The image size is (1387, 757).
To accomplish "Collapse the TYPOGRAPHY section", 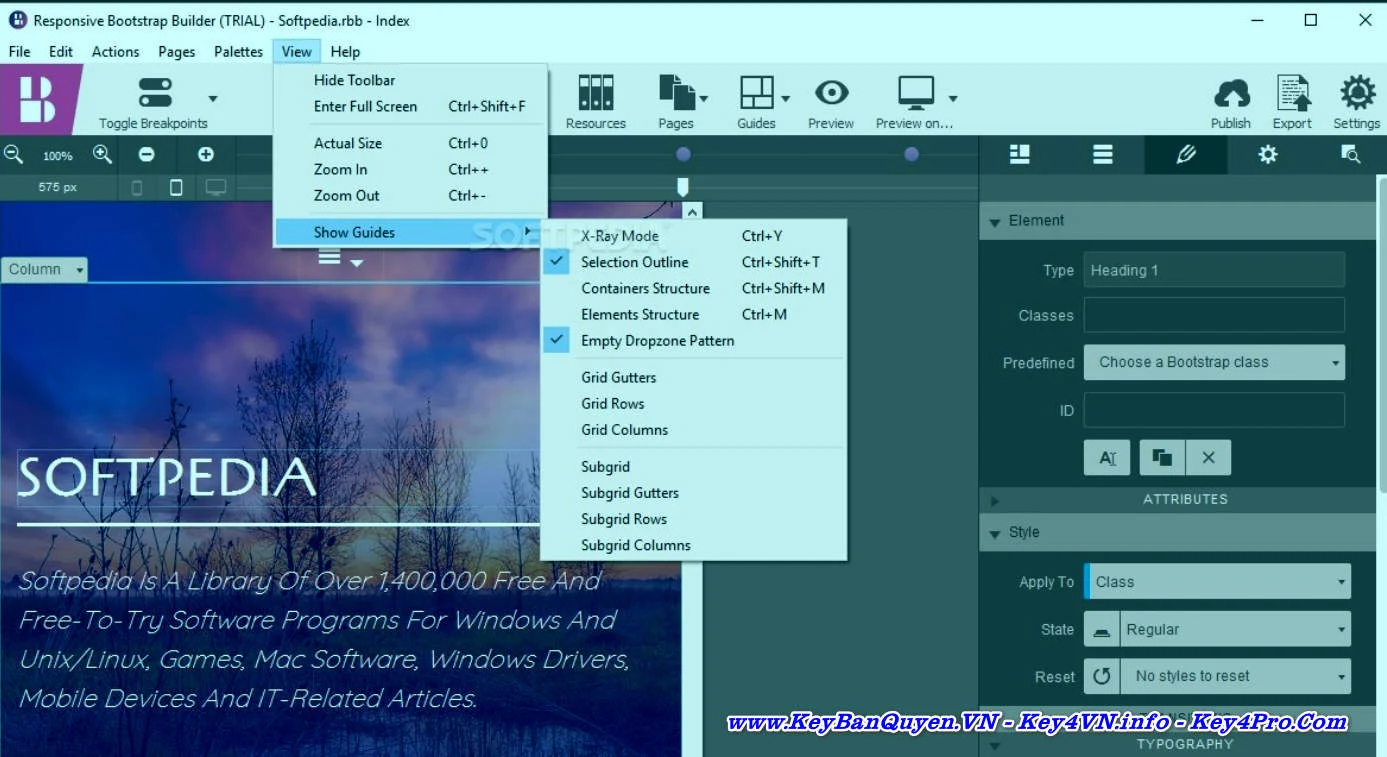I will (994, 745).
